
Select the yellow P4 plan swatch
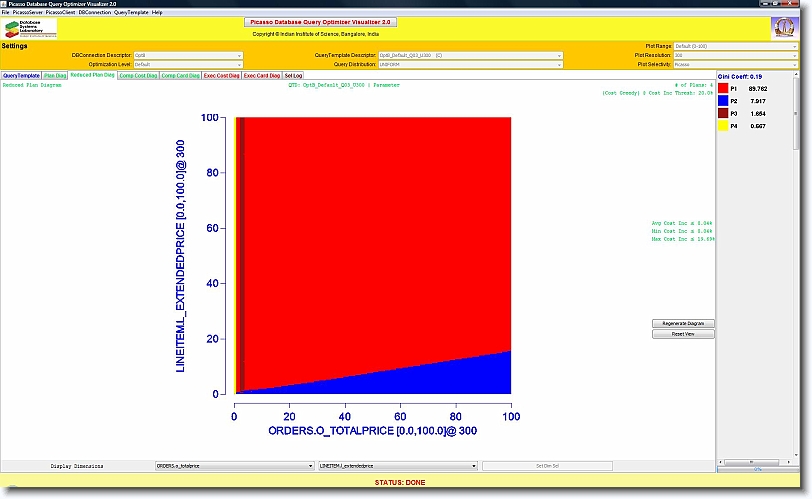click(x=723, y=127)
